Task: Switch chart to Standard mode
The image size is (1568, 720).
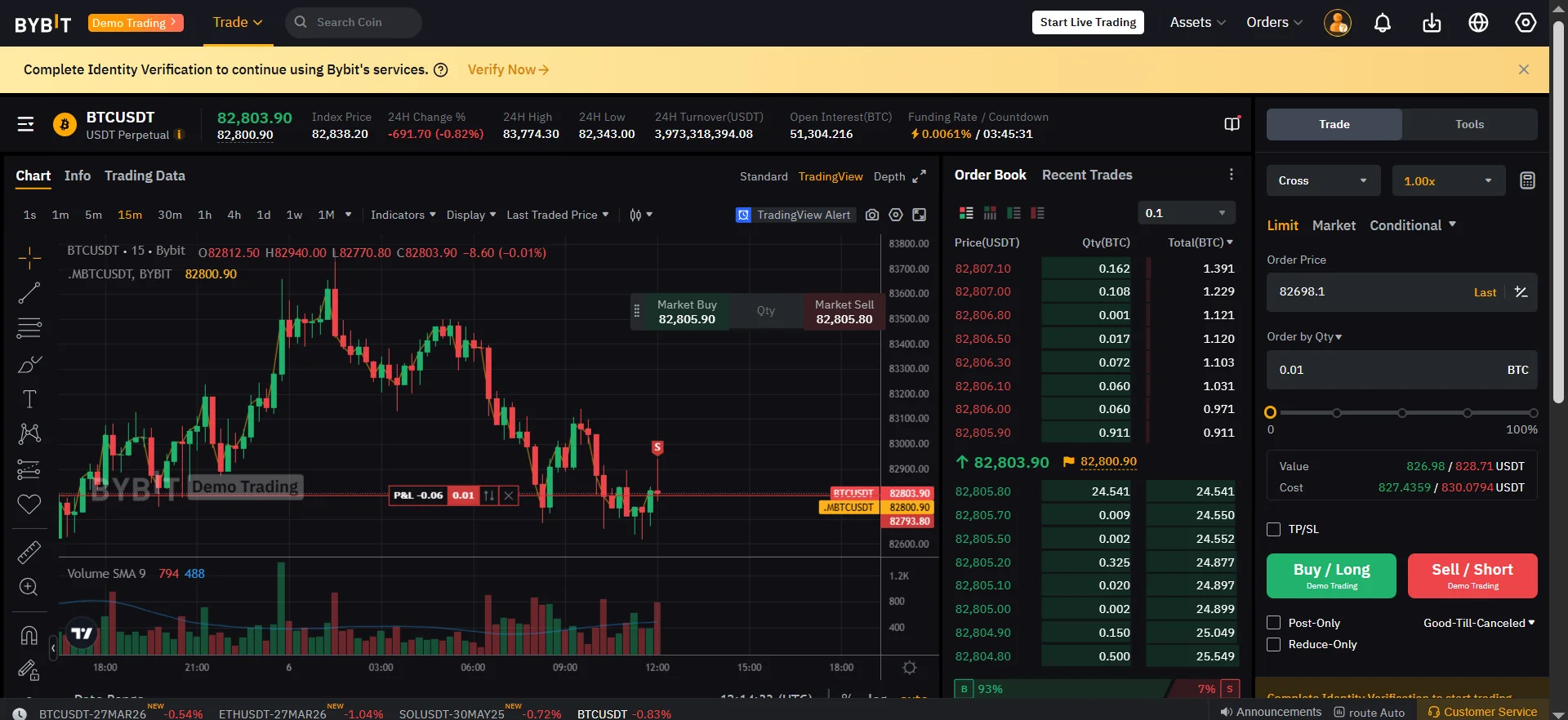Action: coord(764,176)
